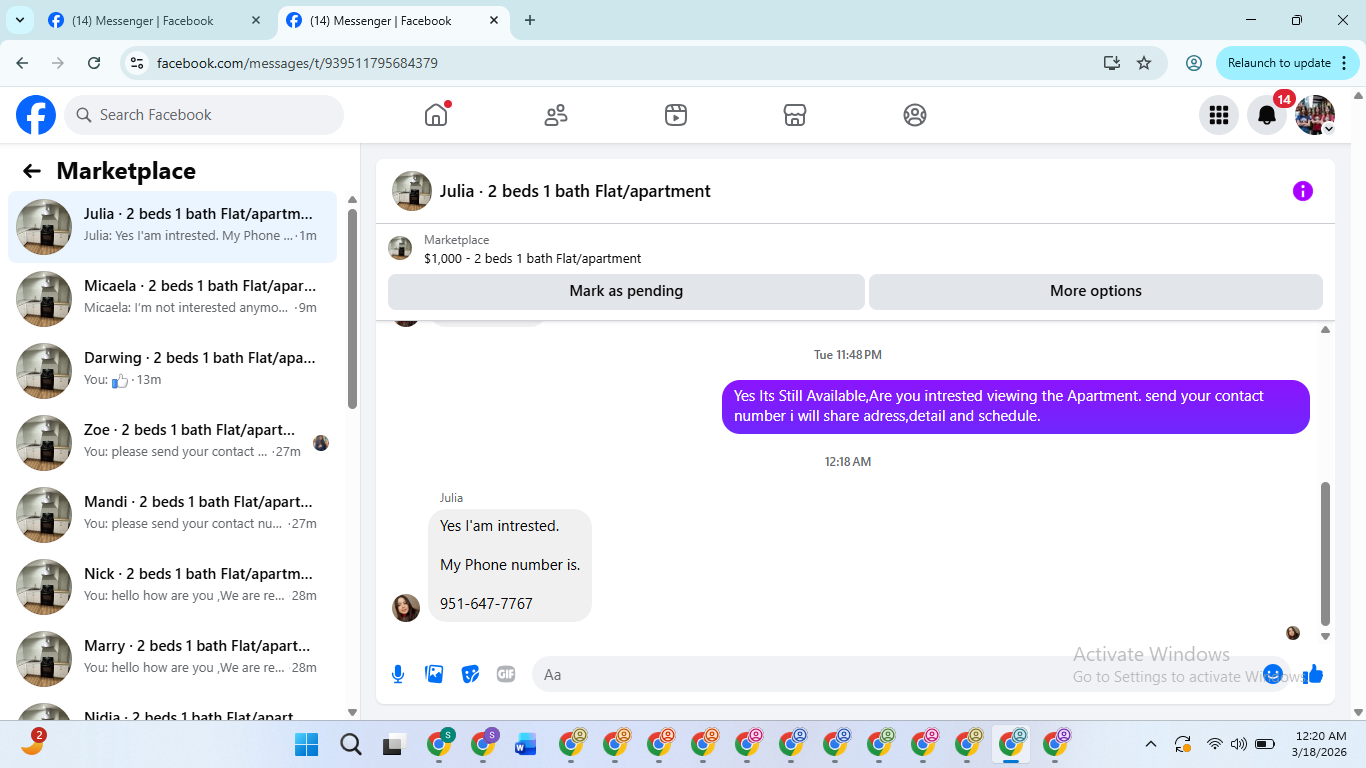Open the Facebook logo home link
Image resolution: width=1366 pixels, height=768 pixels.
coord(36,115)
